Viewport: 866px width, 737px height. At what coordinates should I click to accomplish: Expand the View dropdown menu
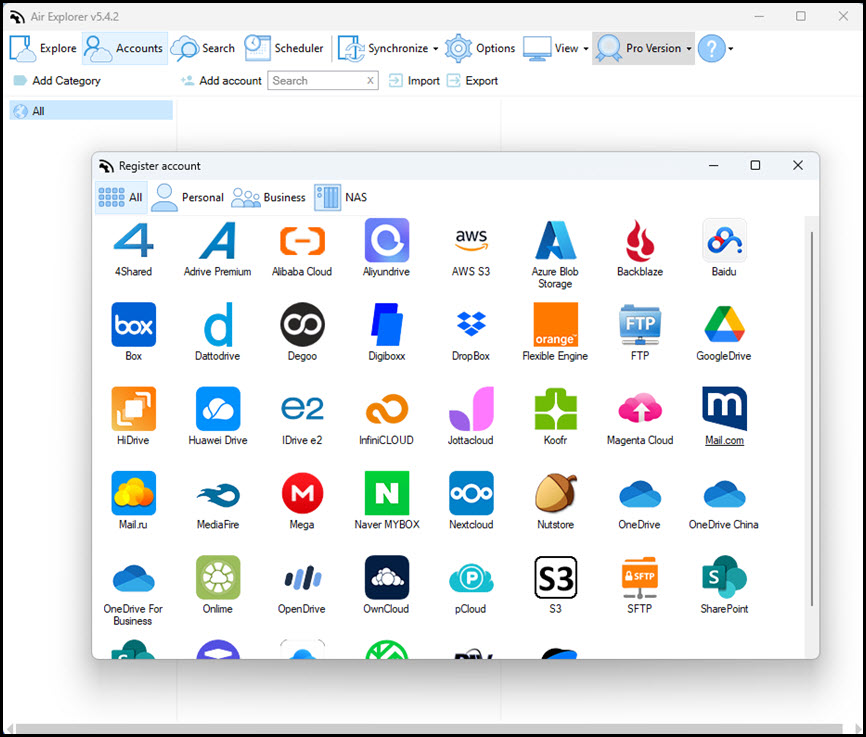coord(586,49)
